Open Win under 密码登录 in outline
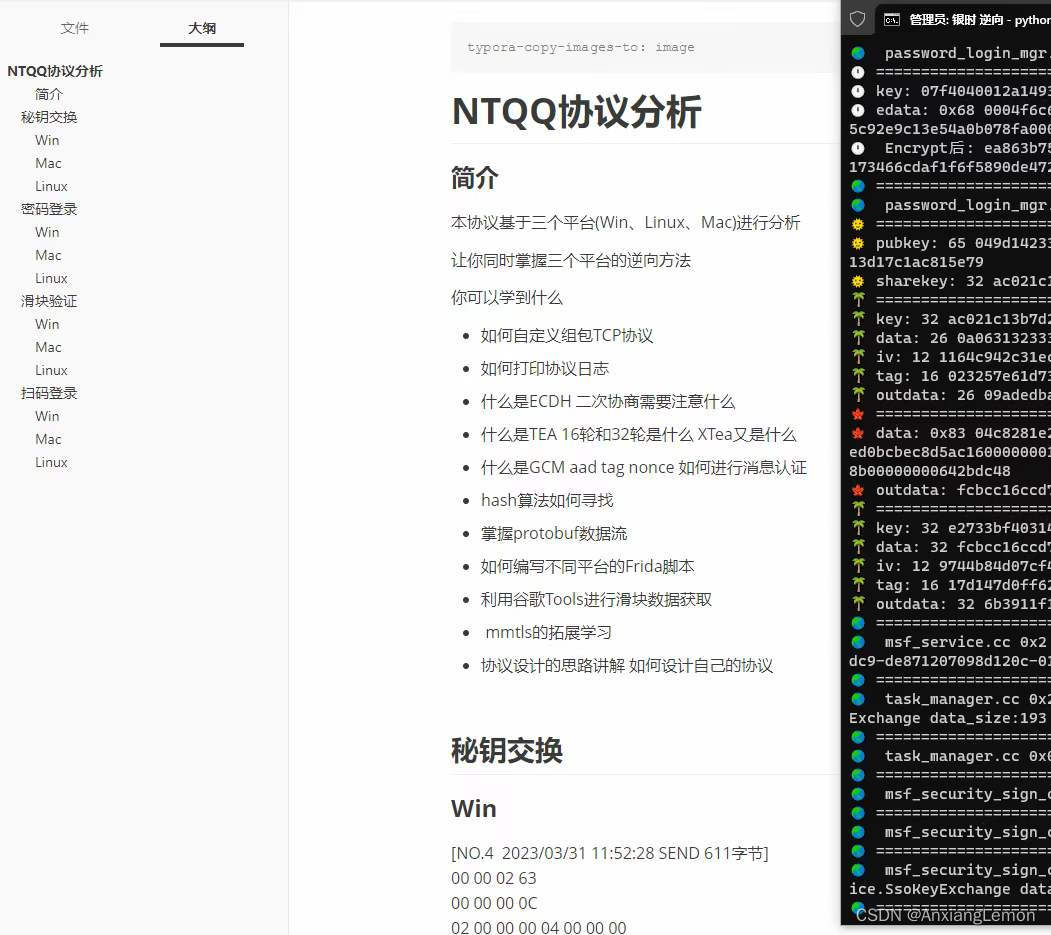 pyautogui.click(x=47, y=232)
